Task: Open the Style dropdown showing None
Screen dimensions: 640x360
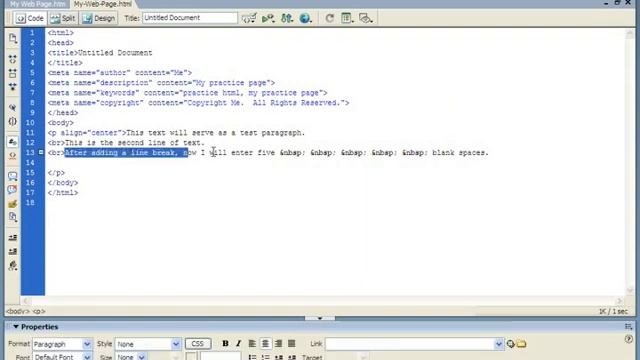Action: [148, 344]
